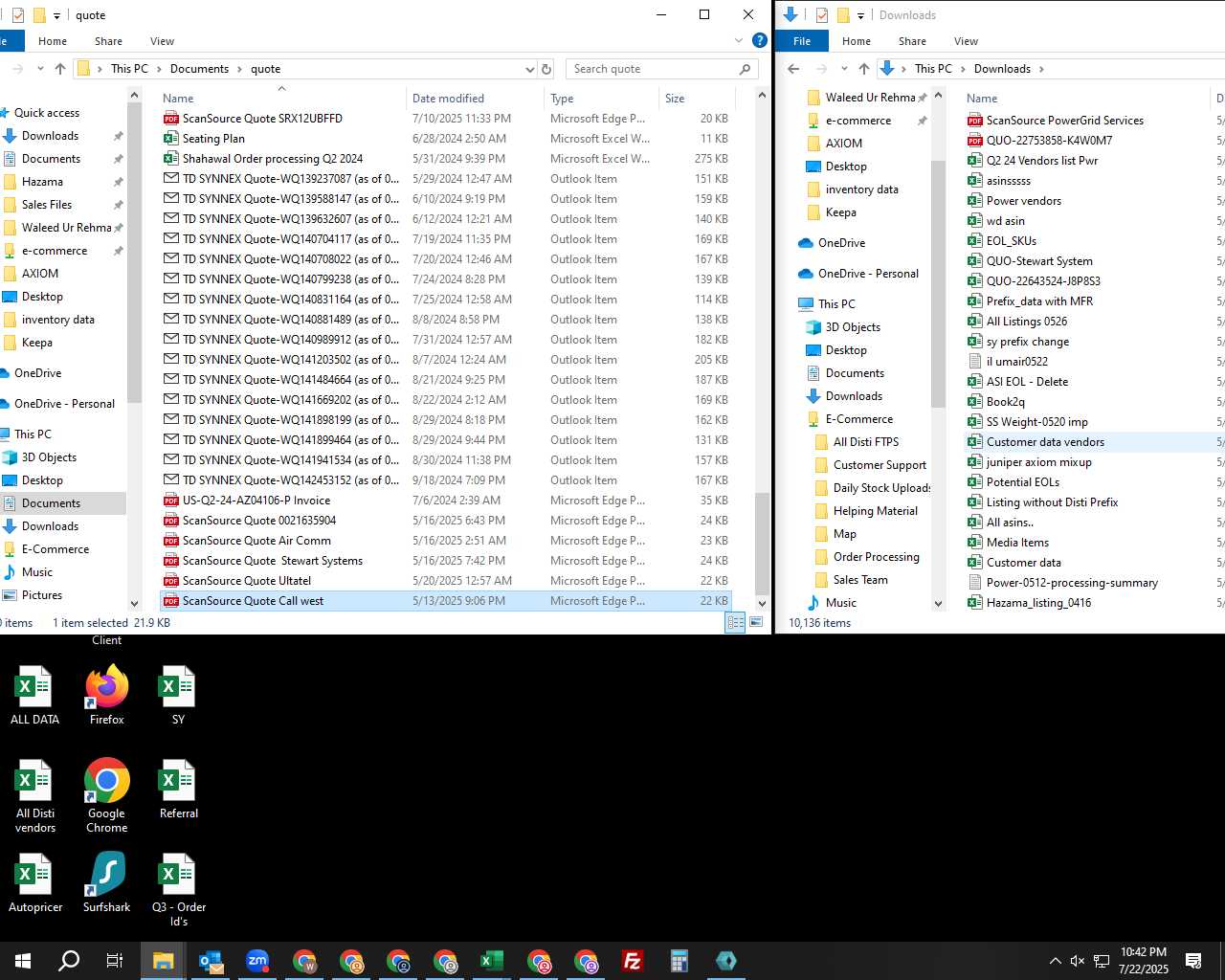Image resolution: width=1225 pixels, height=980 pixels.
Task: Open View tab in Downloads window
Action: (966, 41)
